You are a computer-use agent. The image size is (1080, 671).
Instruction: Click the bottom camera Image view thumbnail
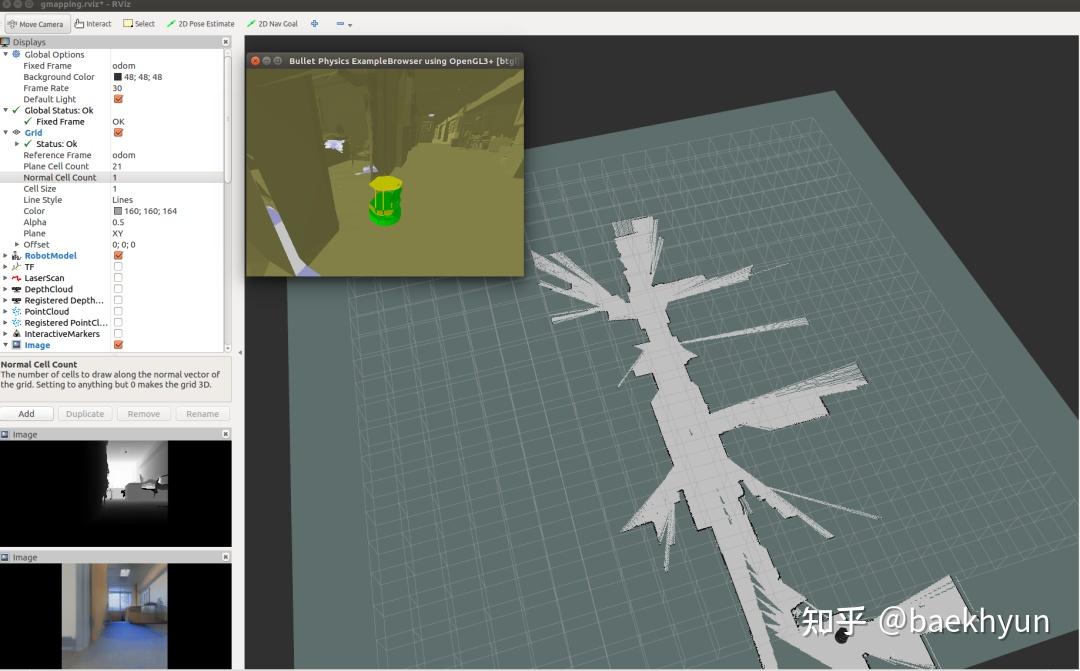[x=115, y=614]
